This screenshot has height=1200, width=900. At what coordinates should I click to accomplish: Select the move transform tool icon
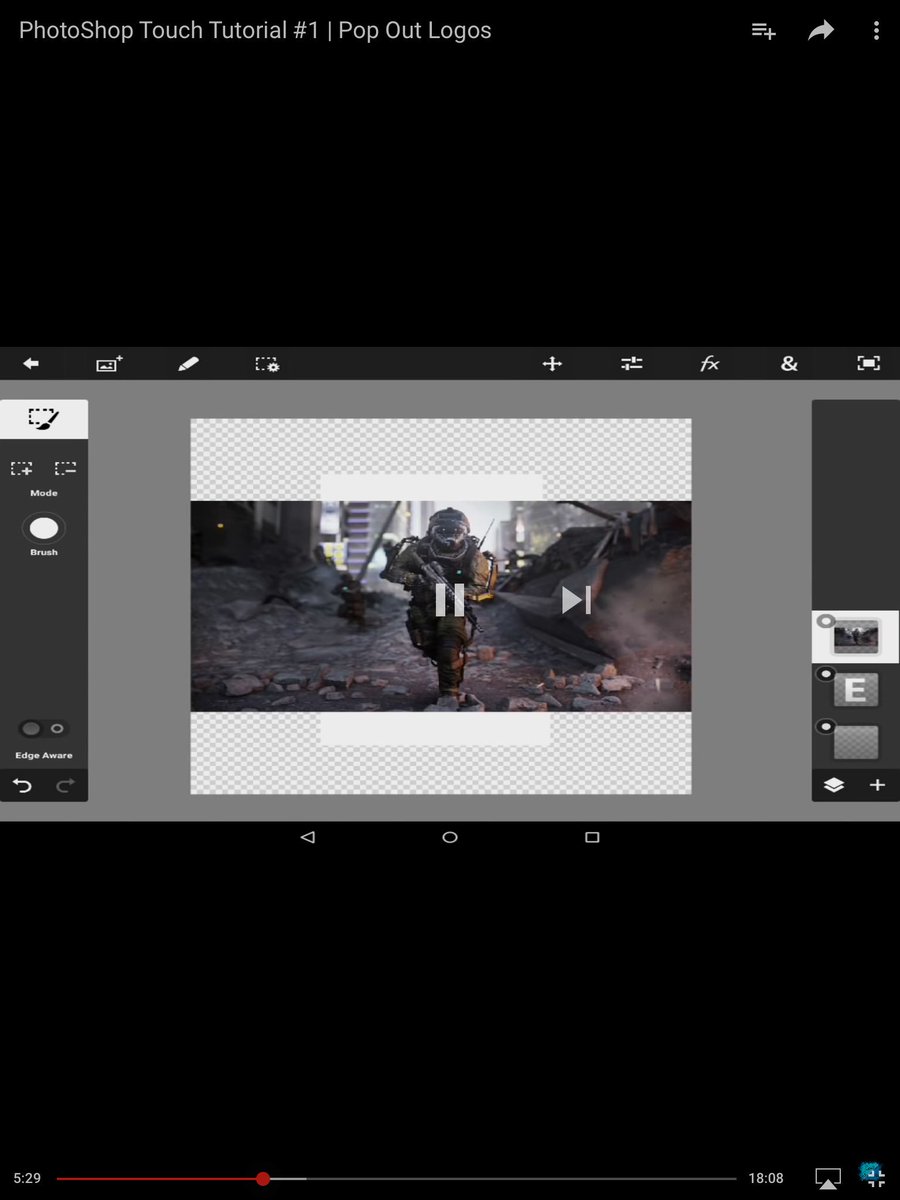(x=552, y=364)
